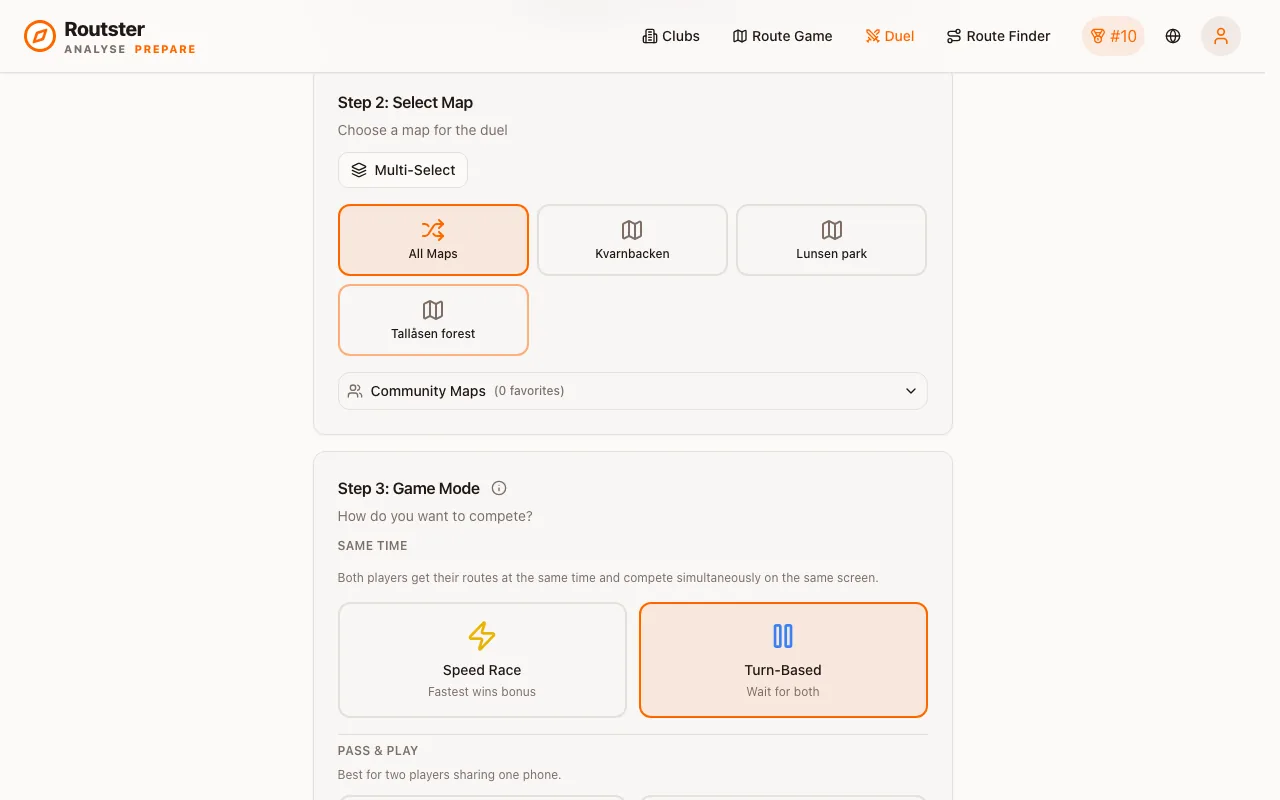The height and width of the screenshot is (800, 1280).
Task: Click the Community Maps chevron arrow
Action: [911, 391]
